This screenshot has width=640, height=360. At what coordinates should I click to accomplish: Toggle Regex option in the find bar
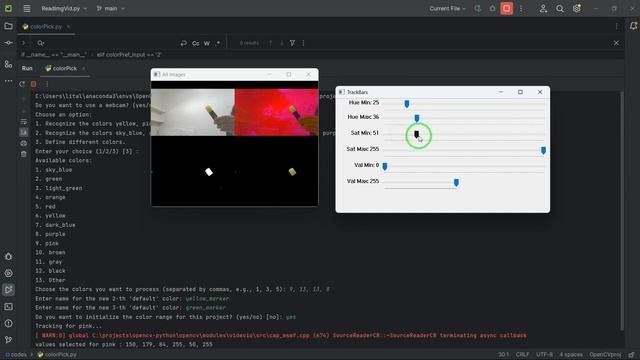point(218,43)
